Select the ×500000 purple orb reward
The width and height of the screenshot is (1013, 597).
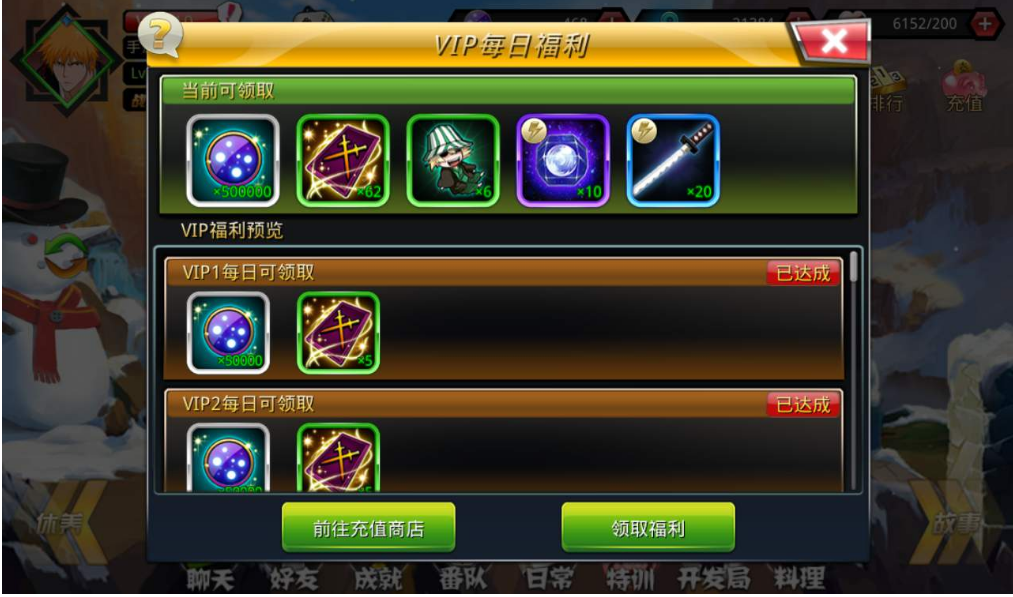[x=233, y=160]
